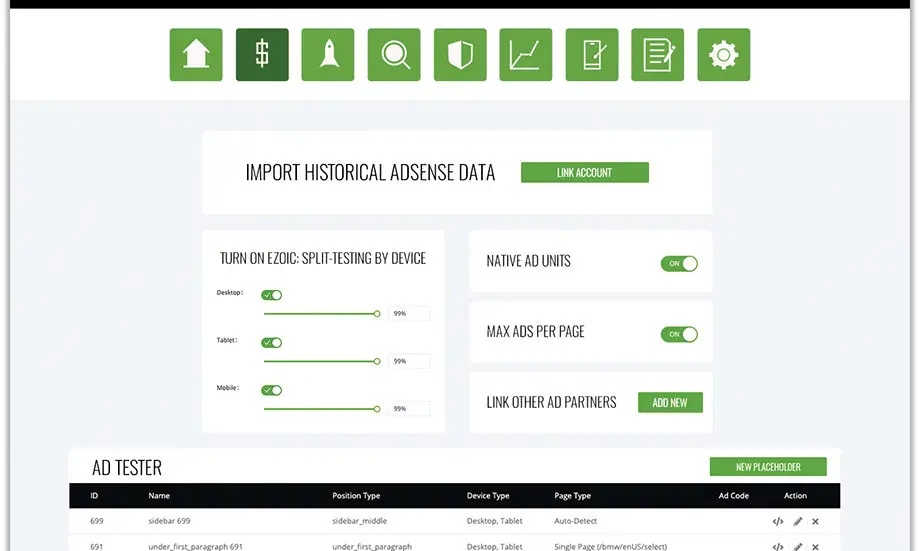Image resolution: width=920 pixels, height=551 pixels.
Task: Click ad code icon for under_first_paragraph 691
Action: pyautogui.click(x=778, y=546)
